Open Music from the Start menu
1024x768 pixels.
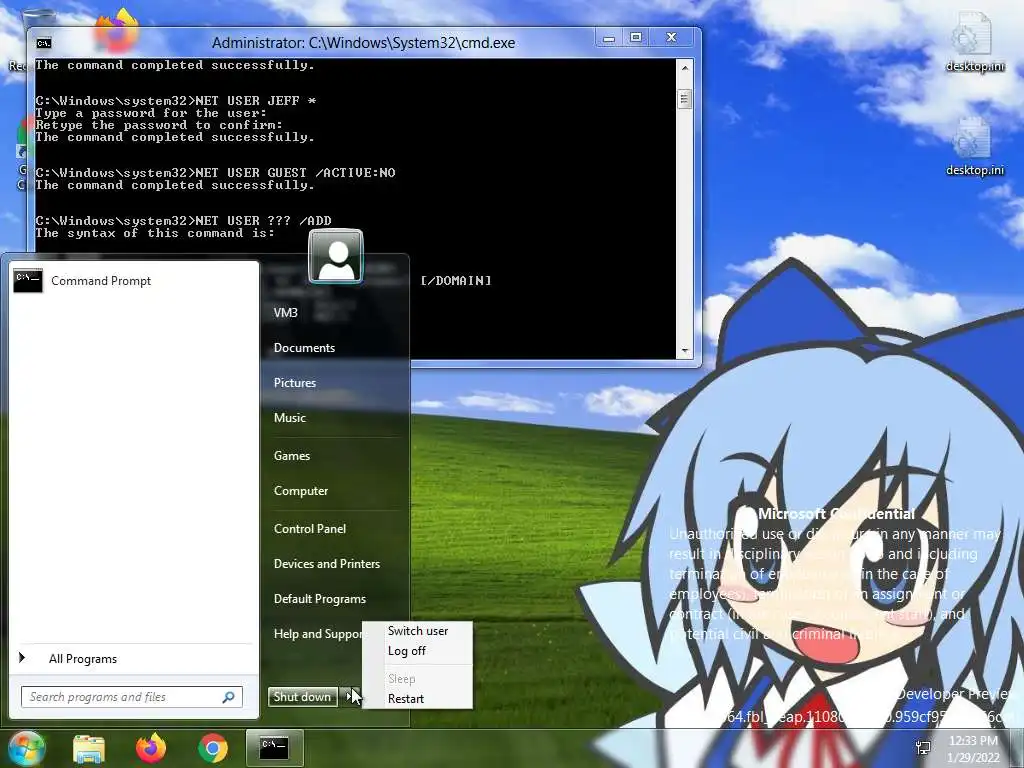pos(290,418)
